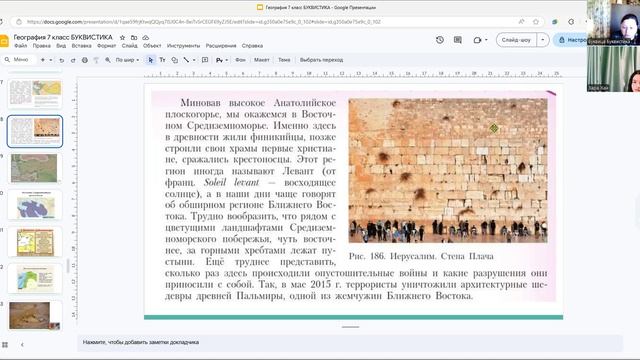Click the browser bookmark star icon

click(x=536, y=22)
